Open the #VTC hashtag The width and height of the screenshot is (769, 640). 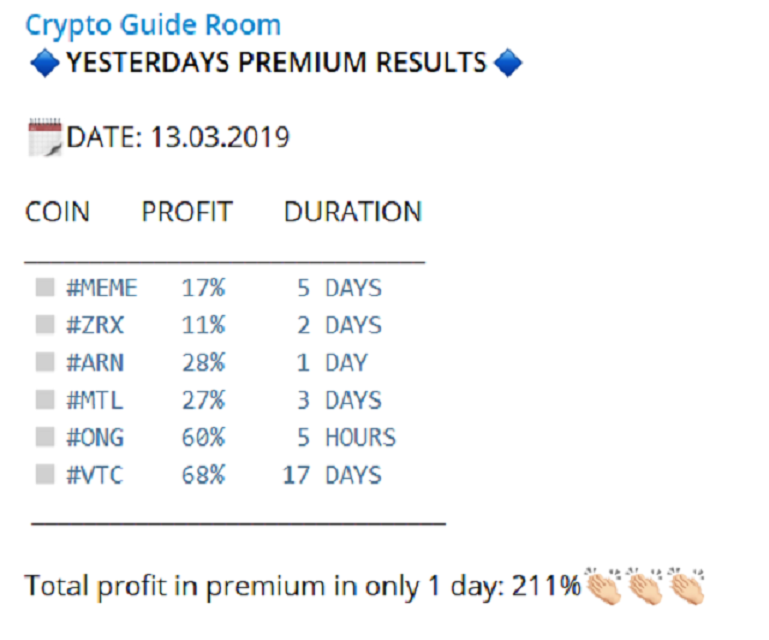click(95, 475)
